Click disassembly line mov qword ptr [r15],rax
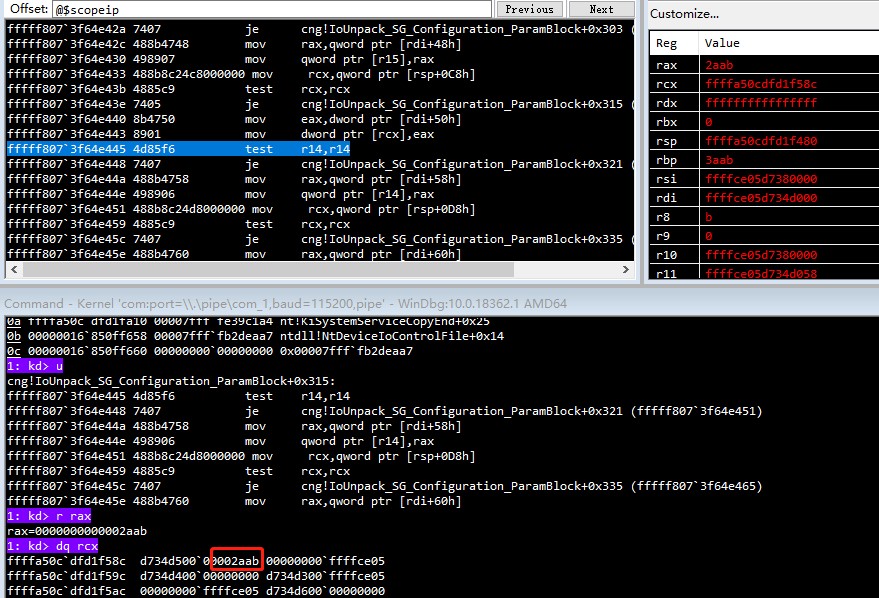The height and width of the screenshot is (598, 879). (220, 59)
